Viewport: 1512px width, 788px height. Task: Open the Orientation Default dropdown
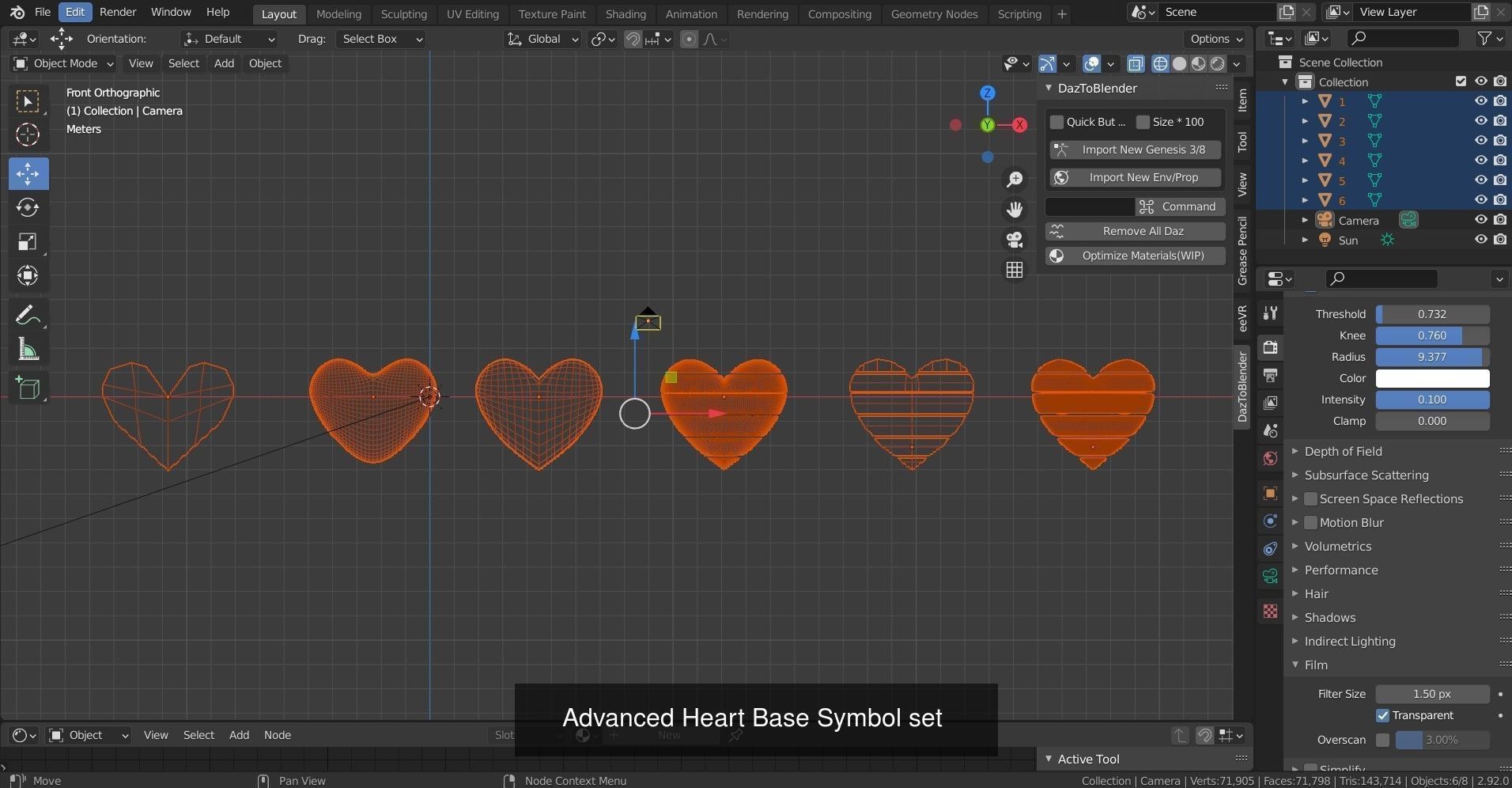pyautogui.click(x=229, y=39)
